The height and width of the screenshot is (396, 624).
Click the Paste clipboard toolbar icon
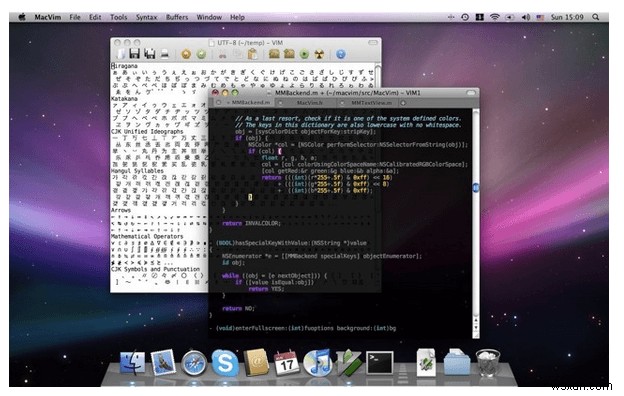coord(252,54)
